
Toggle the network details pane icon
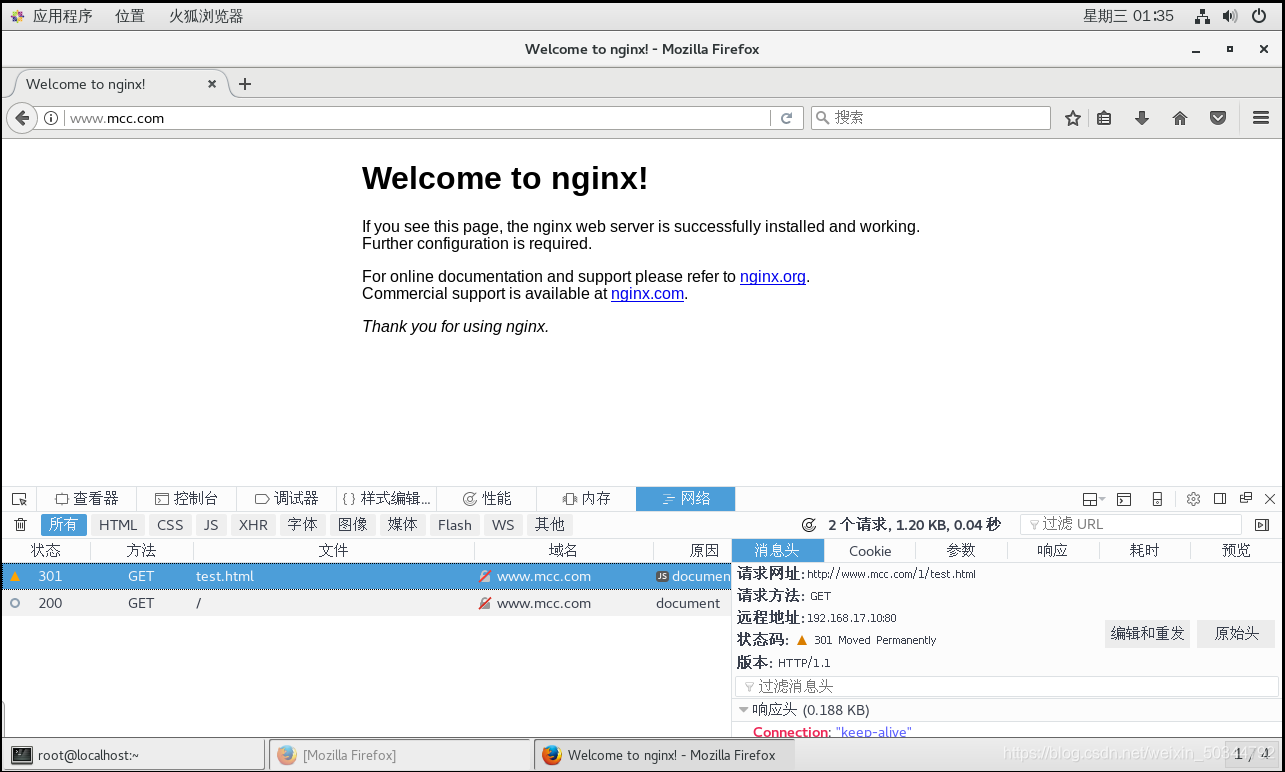click(1262, 525)
